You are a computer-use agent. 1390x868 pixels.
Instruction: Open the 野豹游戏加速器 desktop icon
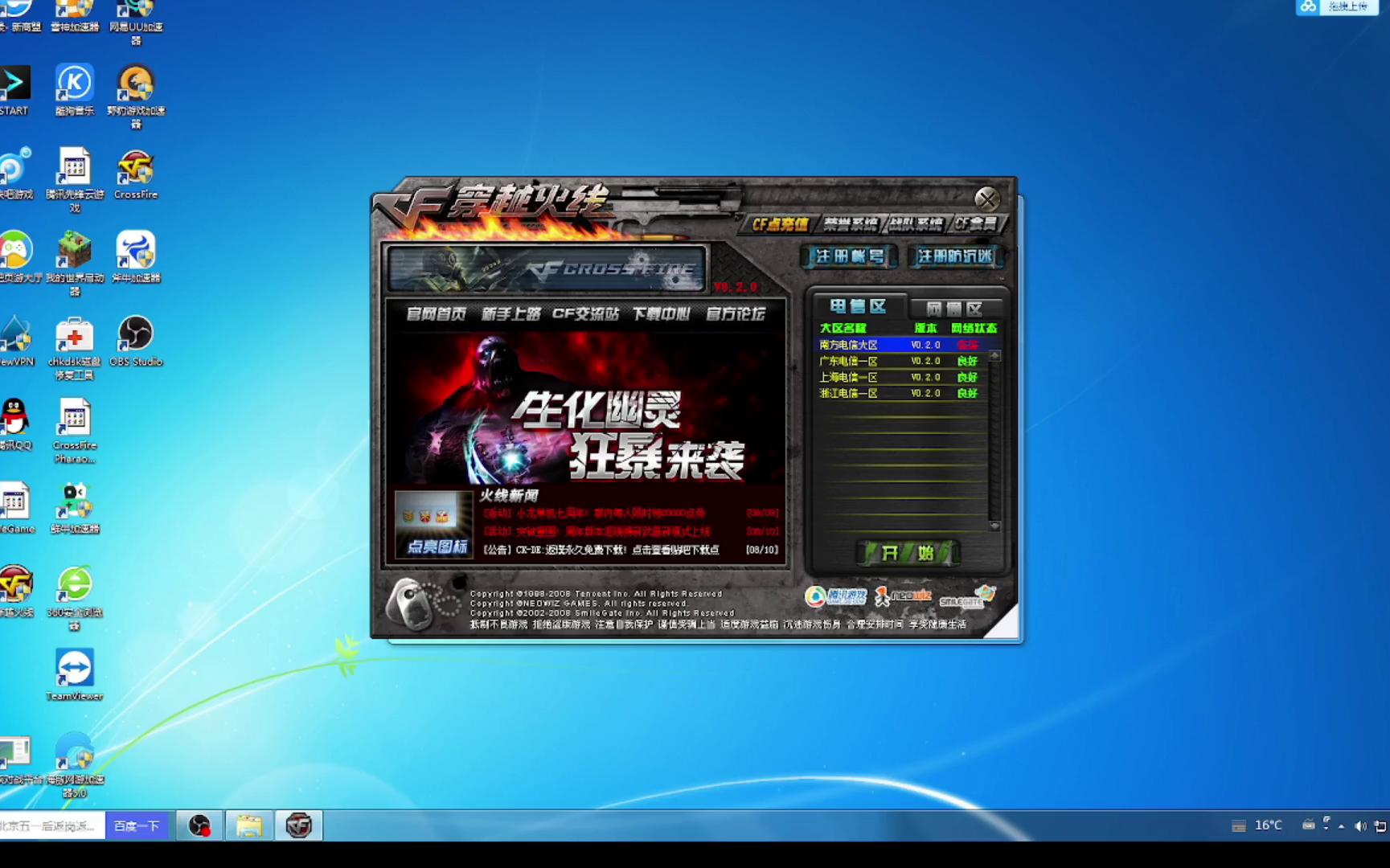click(136, 96)
